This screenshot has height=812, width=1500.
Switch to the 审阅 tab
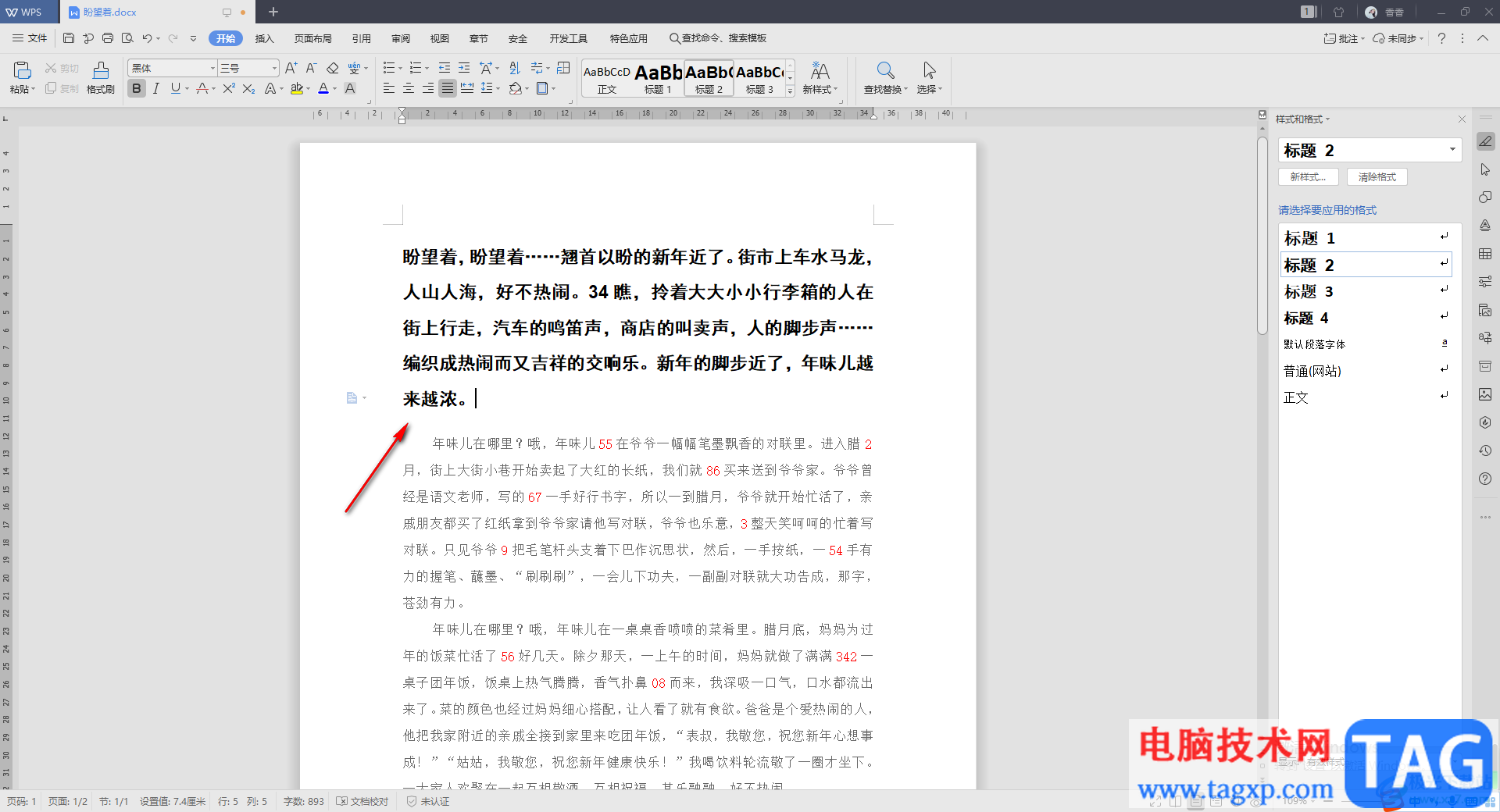pyautogui.click(x=401, y=38)
